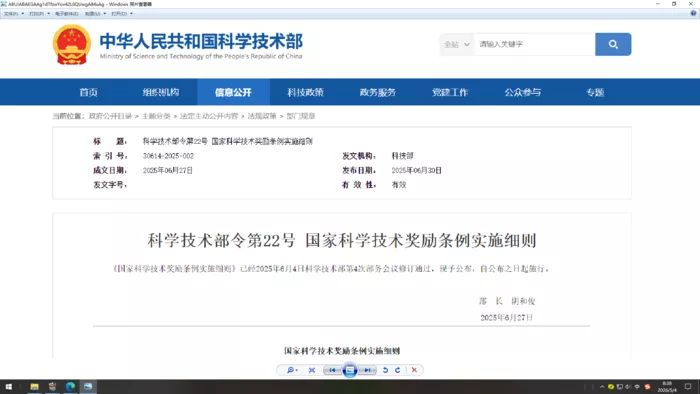This screenshot has height=394, width=700.
Task: Open the 打开 (Open) dropdown menu
Action: [x=122, y=14]
